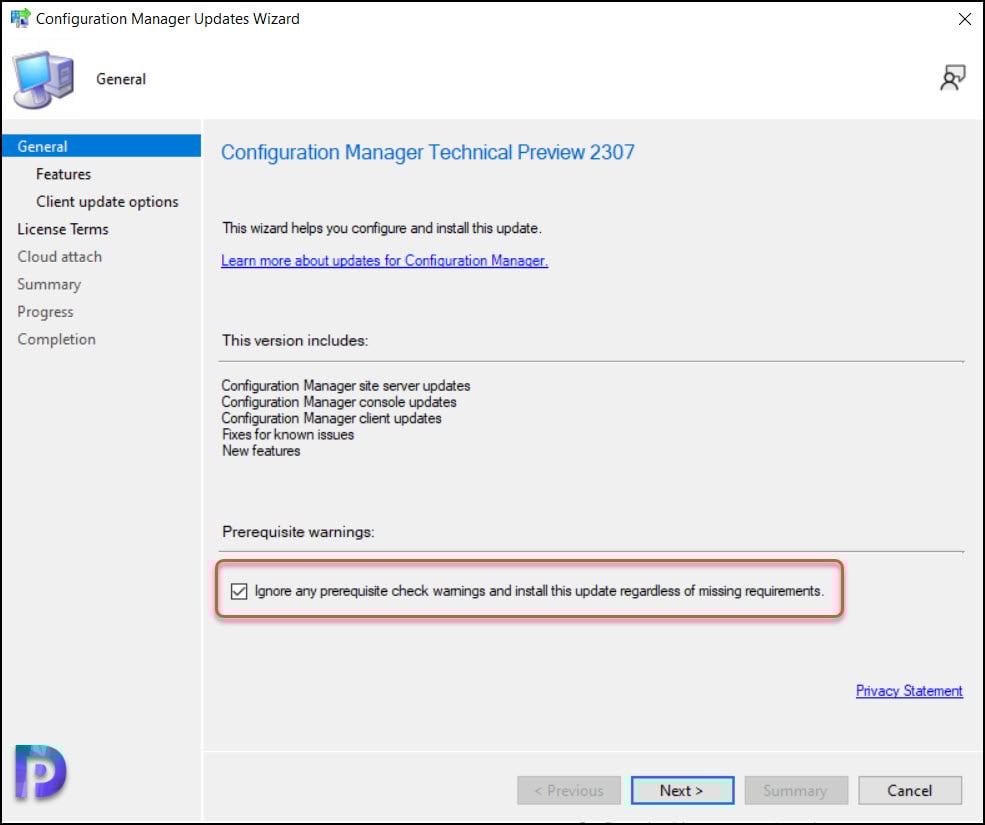
Task: Untick the ignore prerequisite check warnings checkbox
Action: pyautogui.click(x=239, y=591)
